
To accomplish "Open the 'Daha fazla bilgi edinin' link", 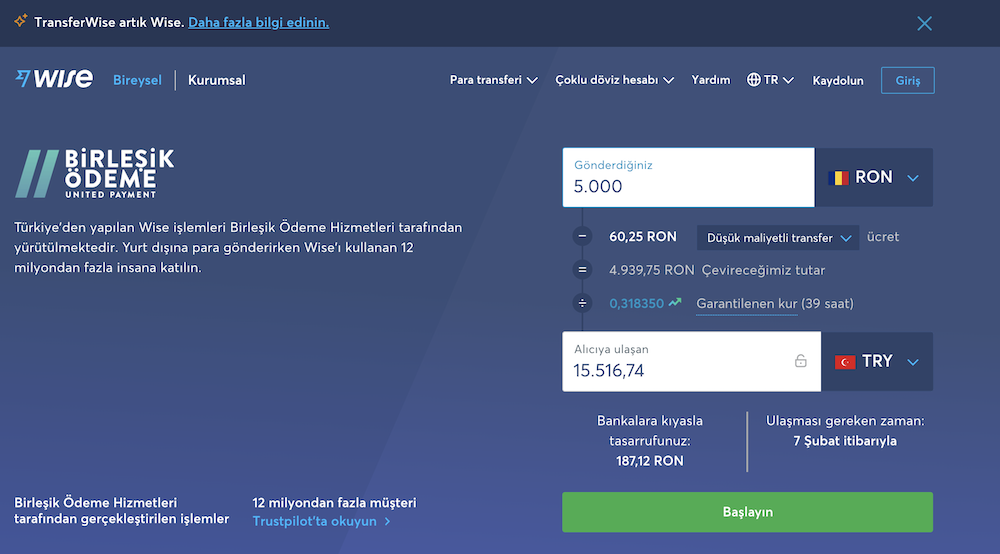I will coord(258,22).
